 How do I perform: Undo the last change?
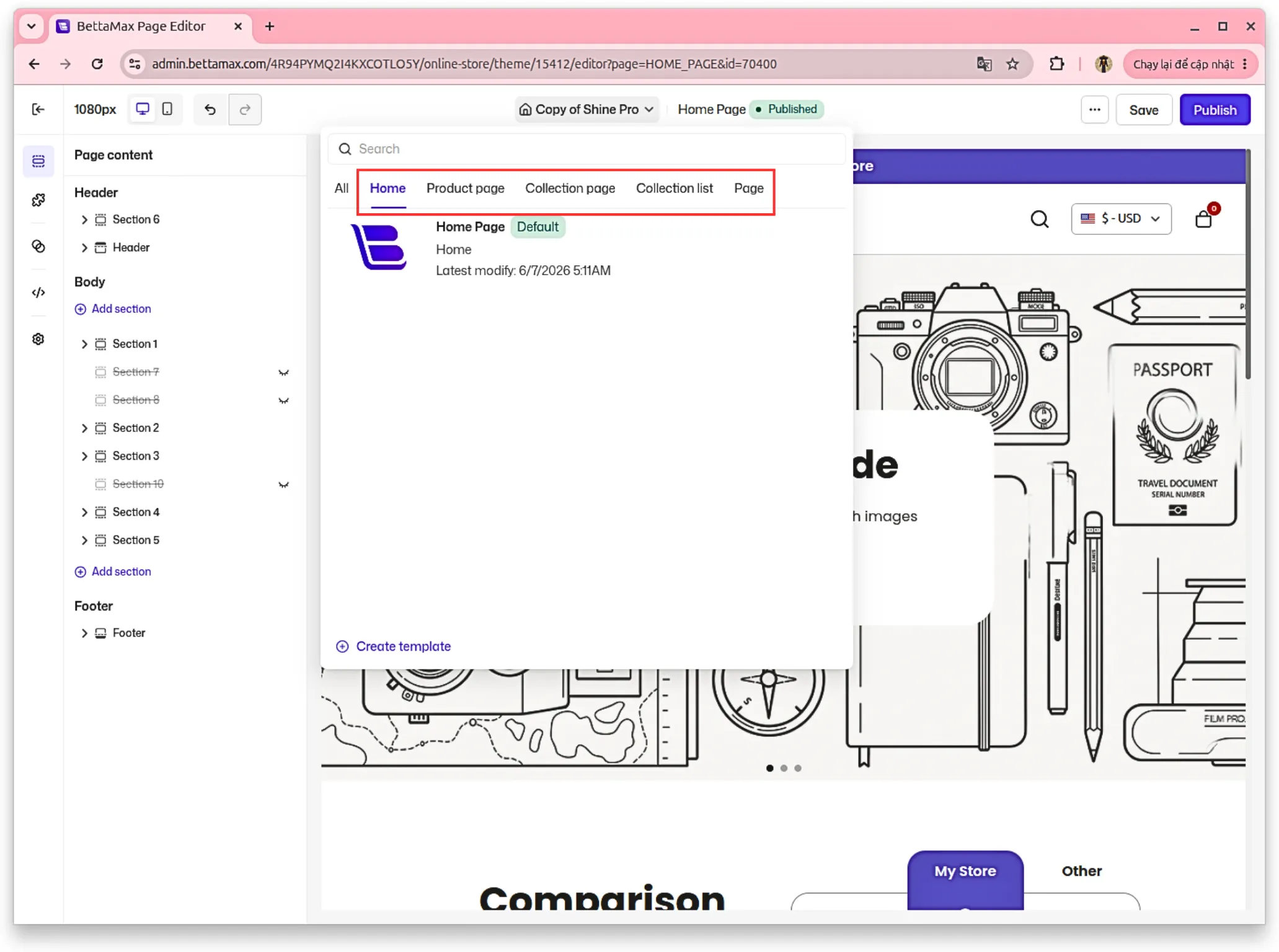[x=211, y=110]
